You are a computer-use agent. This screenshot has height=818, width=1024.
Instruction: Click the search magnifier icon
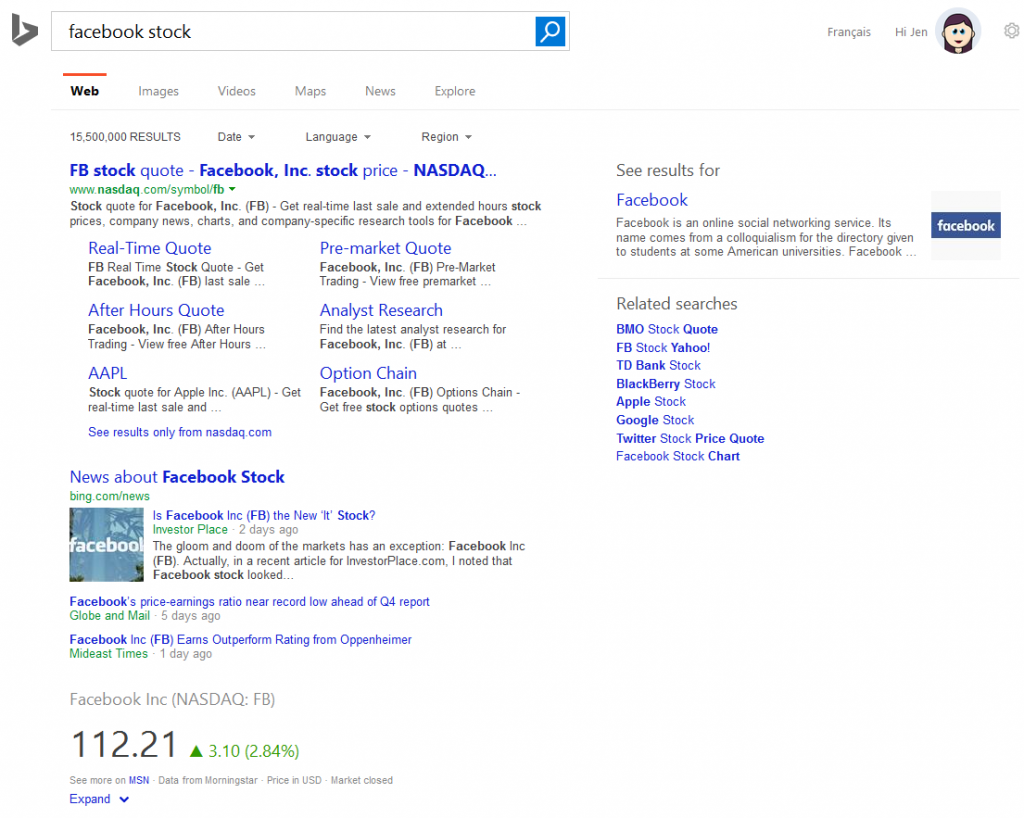click(x=549, y=31)
